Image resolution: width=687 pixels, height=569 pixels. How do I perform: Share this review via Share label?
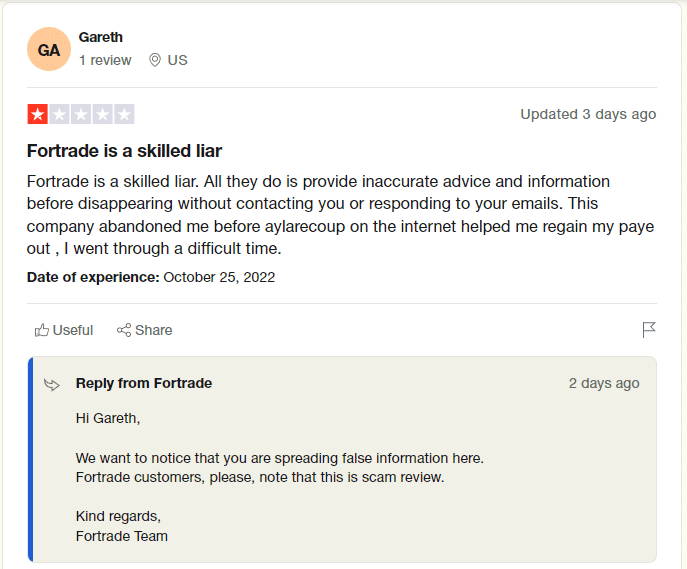click(x=153, y=330)
